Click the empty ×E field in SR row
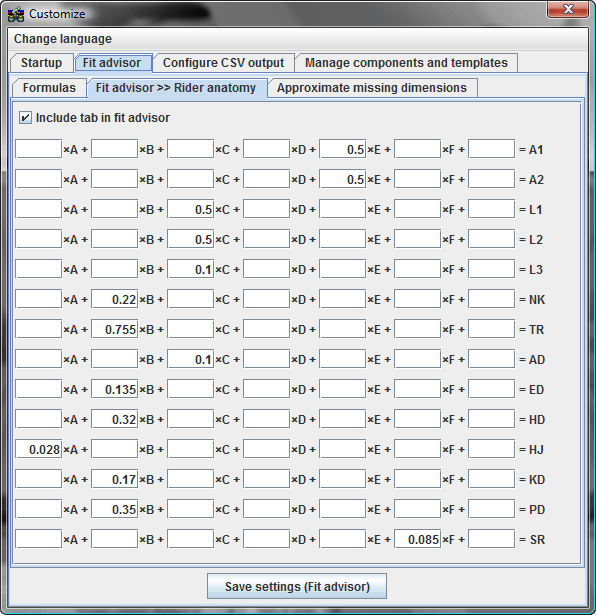Screen dimensions: 596x615 click(x=342, y=539)
